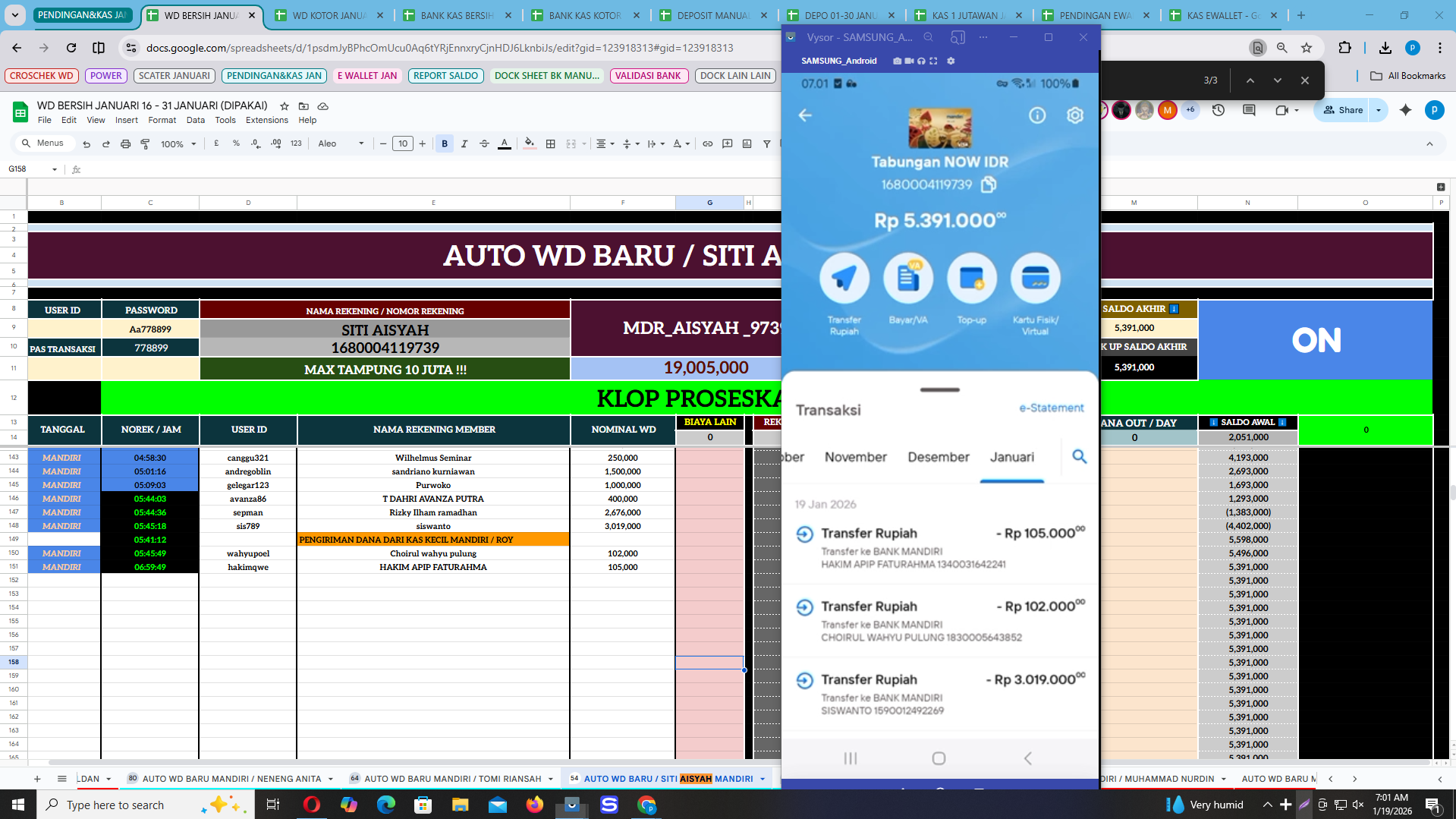Viewport: 1456px width, 819px height.
Task: Click the font size input field
Action: 403,143
